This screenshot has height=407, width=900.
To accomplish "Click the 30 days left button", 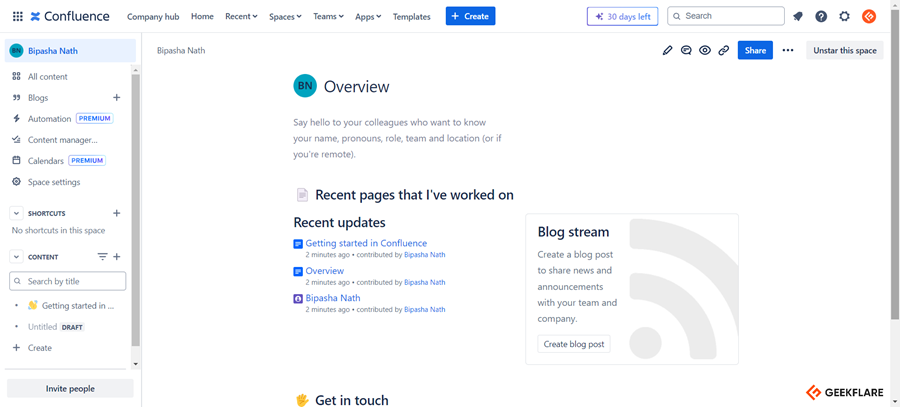I will point(622,16).
